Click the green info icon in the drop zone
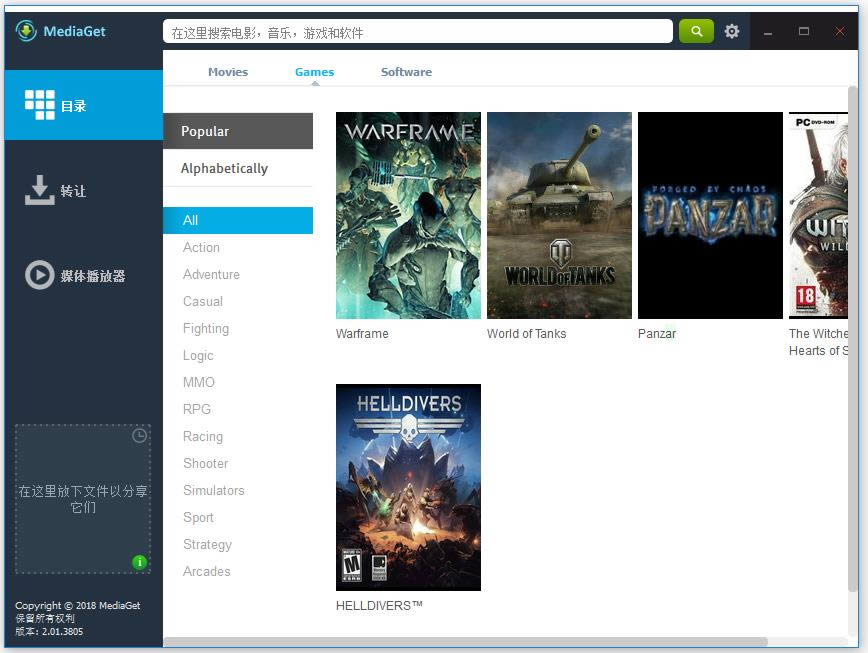The width and height of the screenshot is (868, 653). point(140,562)
